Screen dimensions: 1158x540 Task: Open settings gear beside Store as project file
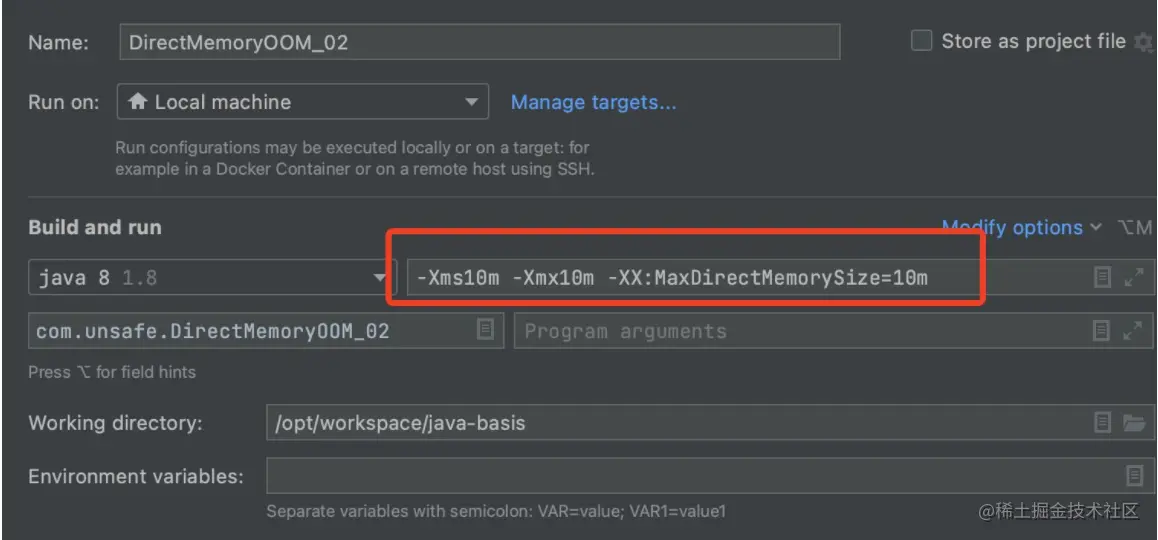click(x=1143, y=42)
